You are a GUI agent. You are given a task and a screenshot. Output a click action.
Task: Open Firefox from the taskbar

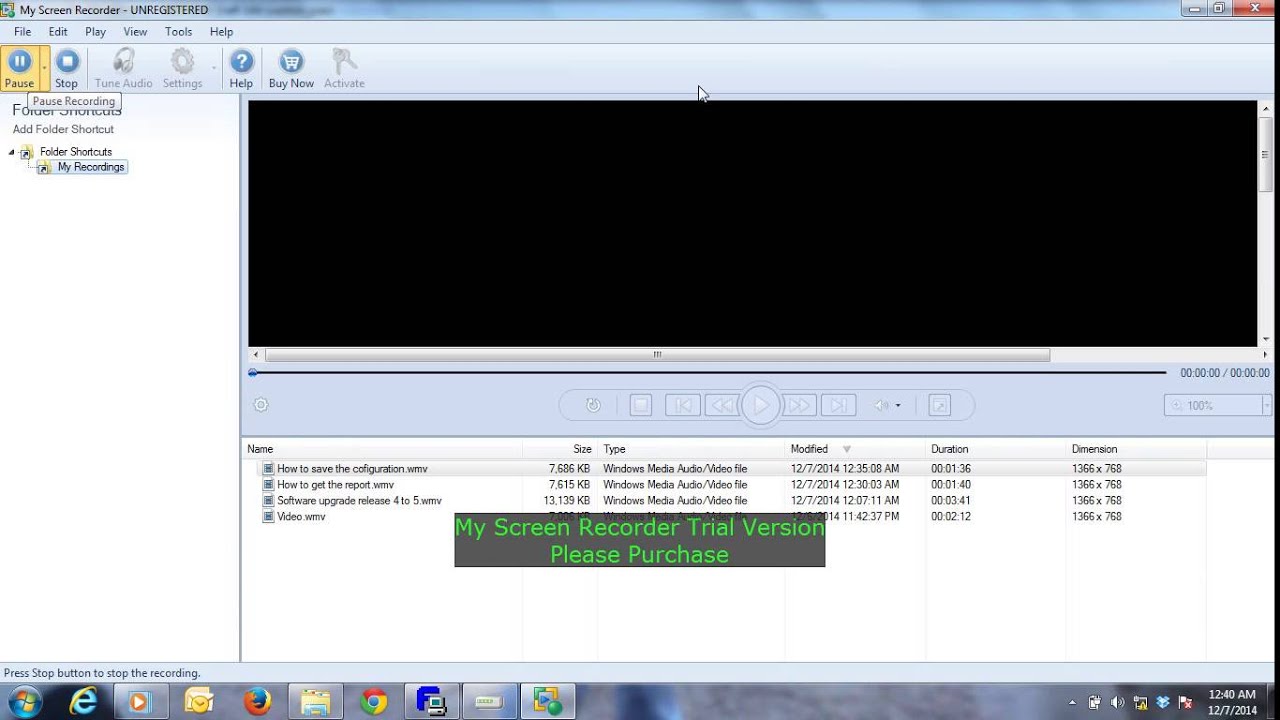tap(257, 702)
